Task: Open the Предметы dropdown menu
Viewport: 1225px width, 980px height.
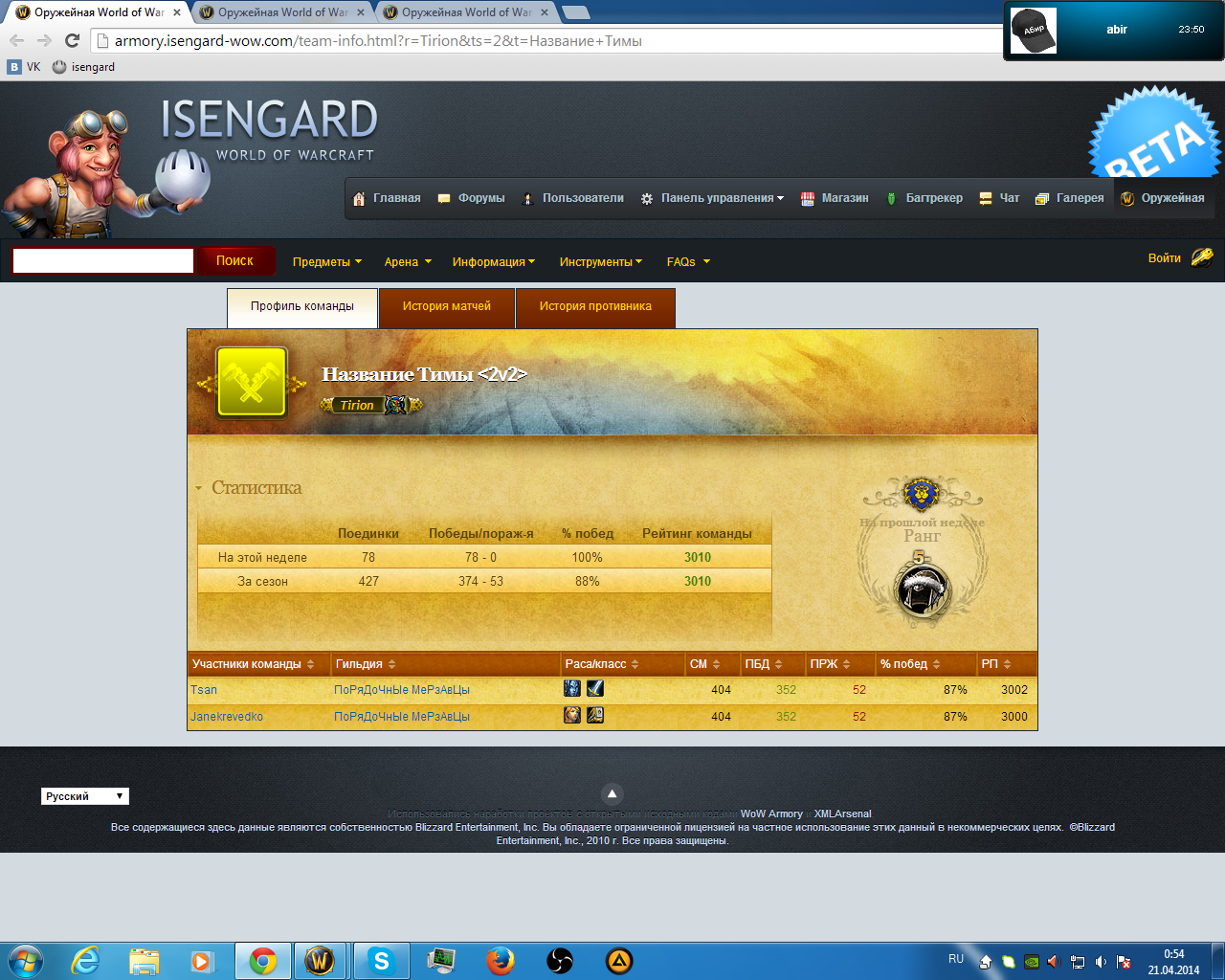Action: pyautogui.click(x=327, y=261)
